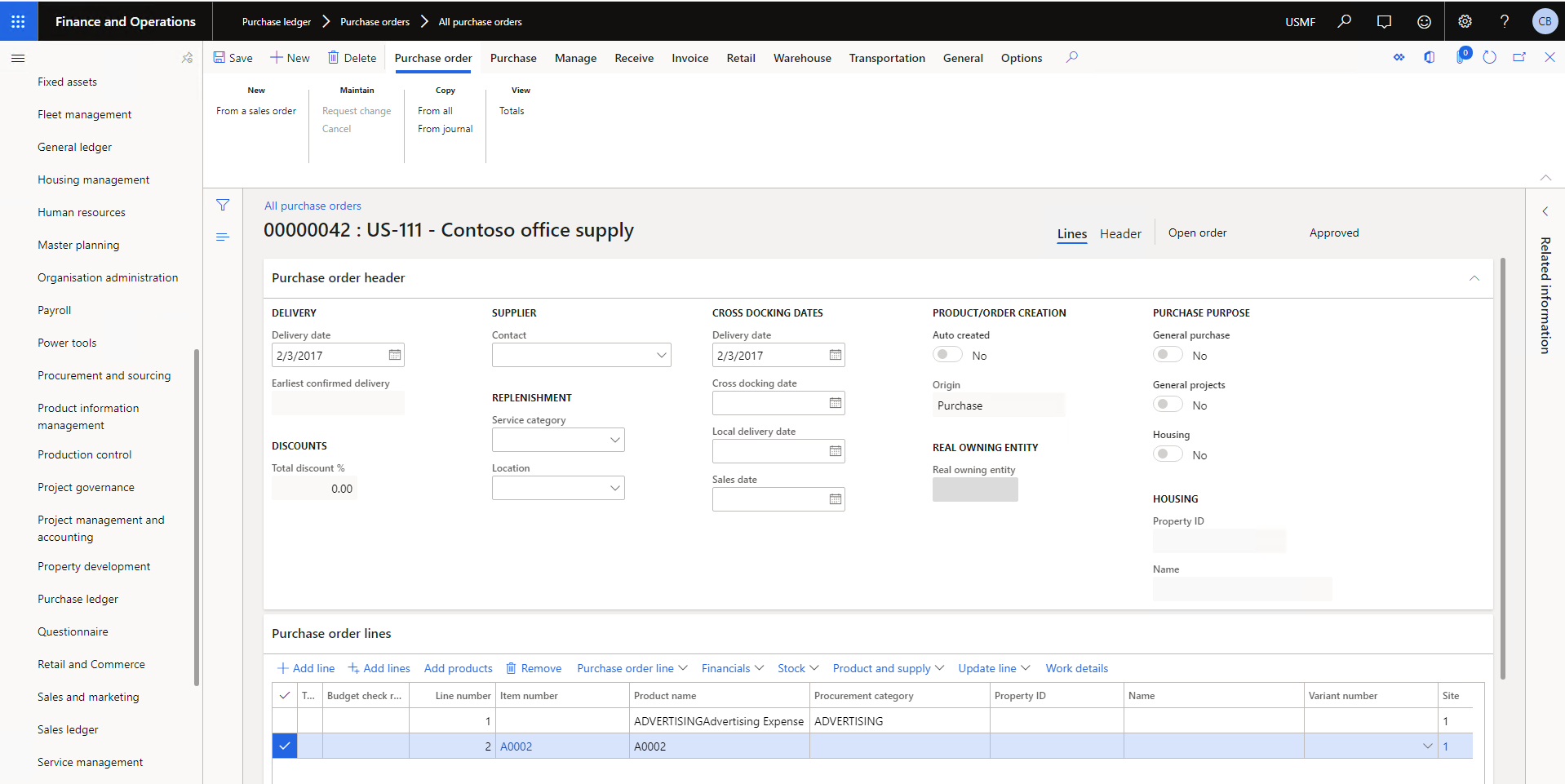Check the select-all lines checkbox

point(285,695)
